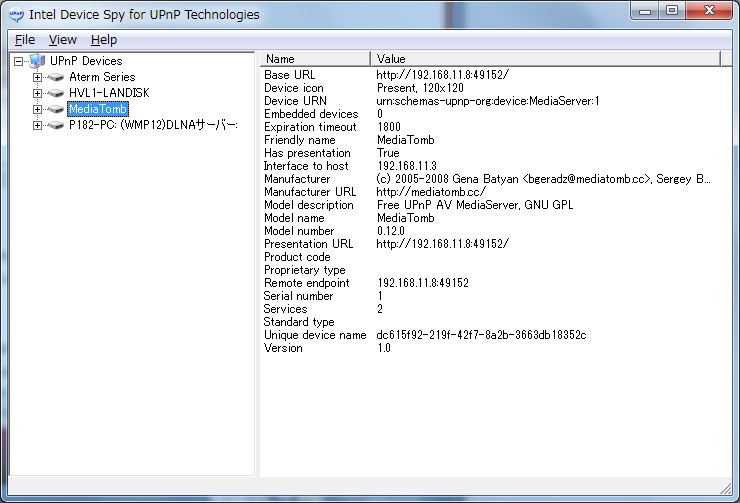This screenshot has width=740, height=503.
Task: Expand the P182-PC WMP12 DLNA node
Action: pyautogui.click(x=37, y=125)
